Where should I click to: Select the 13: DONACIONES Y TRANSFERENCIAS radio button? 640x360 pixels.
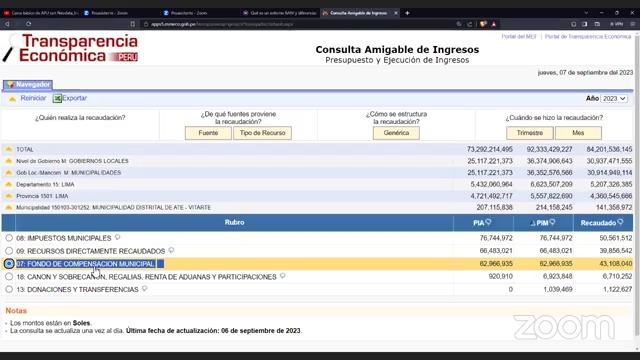tap(9, 289)
